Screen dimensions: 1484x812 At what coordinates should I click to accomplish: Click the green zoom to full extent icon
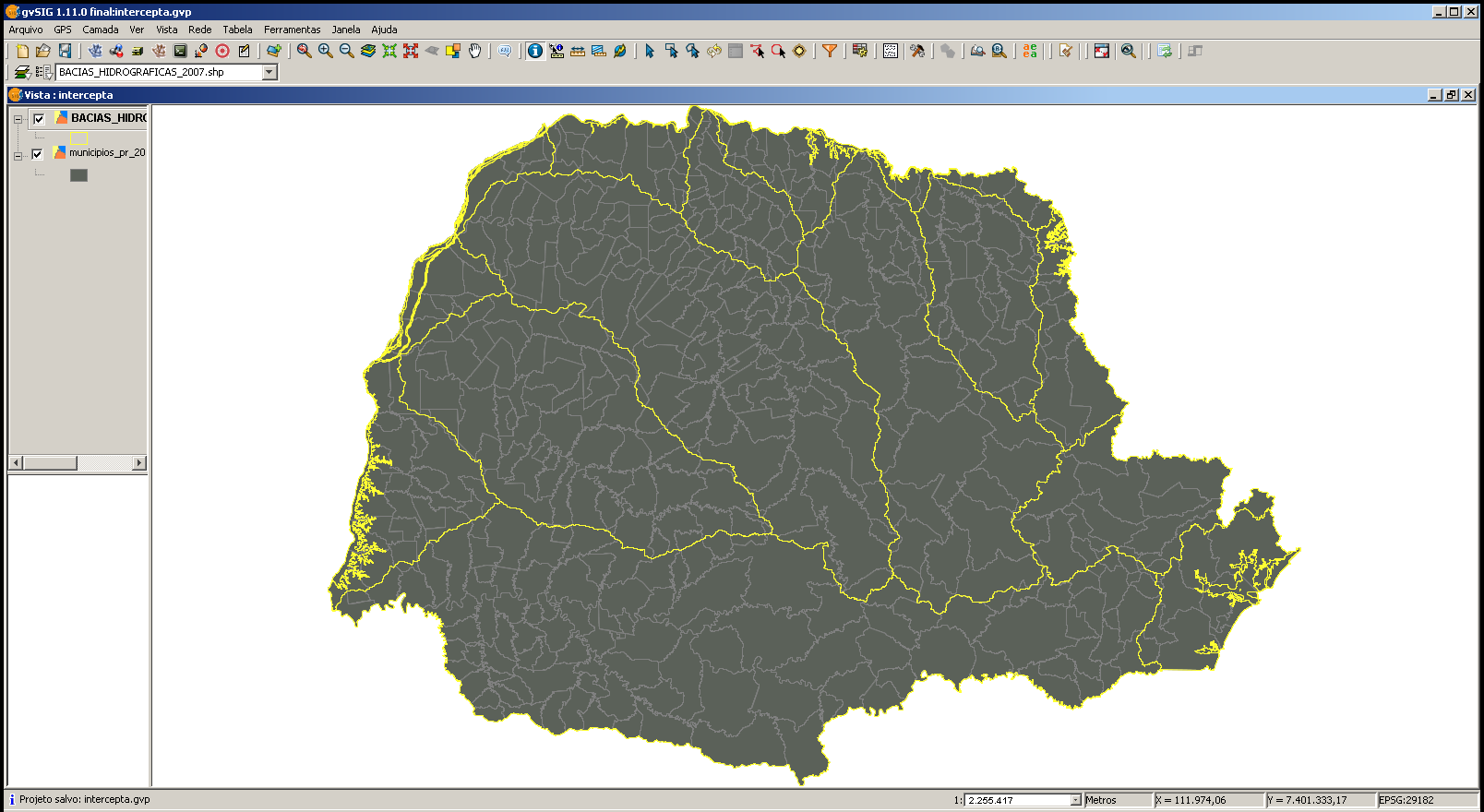coord(389,51)
